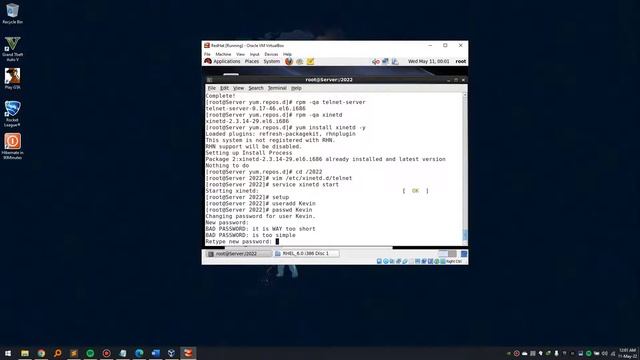The image size is (640, 360).
Task: Open the green circle app in taskbar
Action: pos(90,353)
